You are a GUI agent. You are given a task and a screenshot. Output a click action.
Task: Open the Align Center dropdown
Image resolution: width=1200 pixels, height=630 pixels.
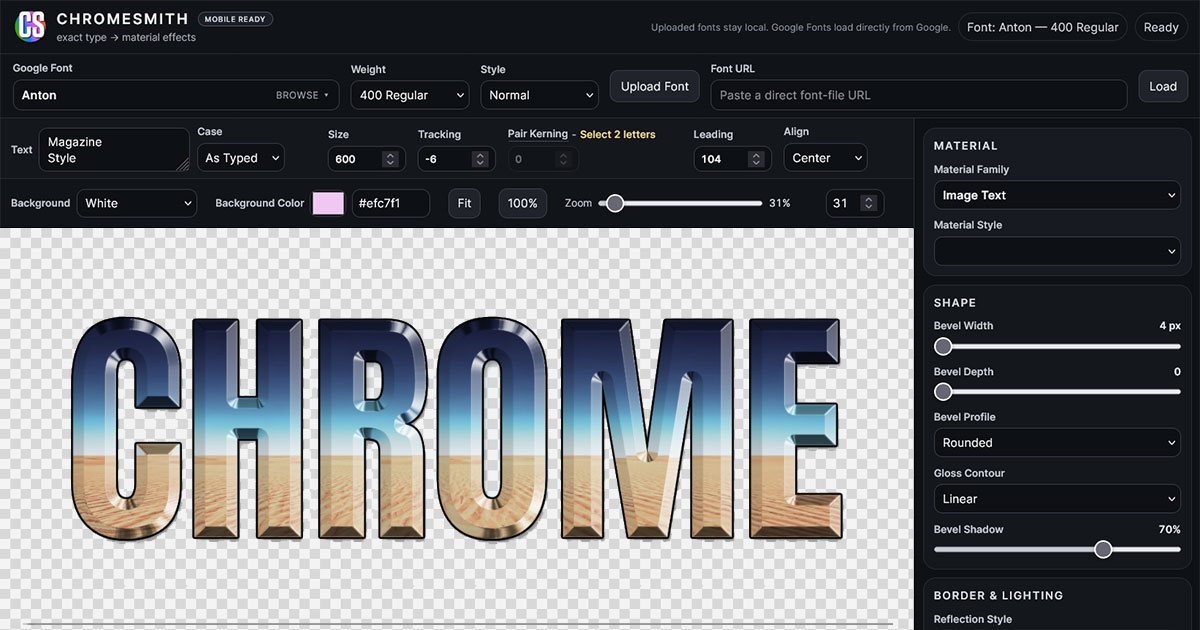pyautogui.click(x=825, y=158)
